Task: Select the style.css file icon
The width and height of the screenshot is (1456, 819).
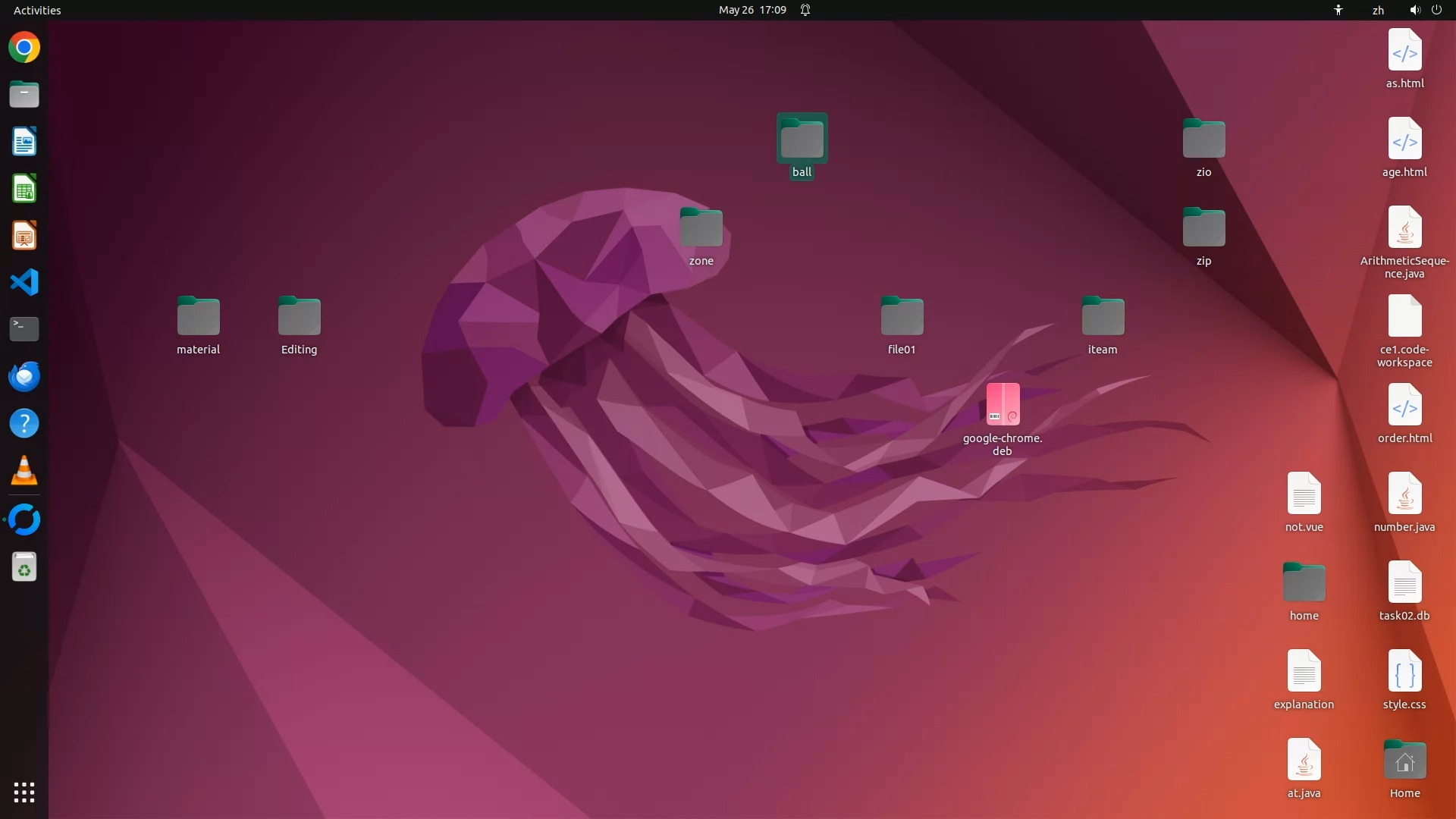Action: click(1404, 672)
